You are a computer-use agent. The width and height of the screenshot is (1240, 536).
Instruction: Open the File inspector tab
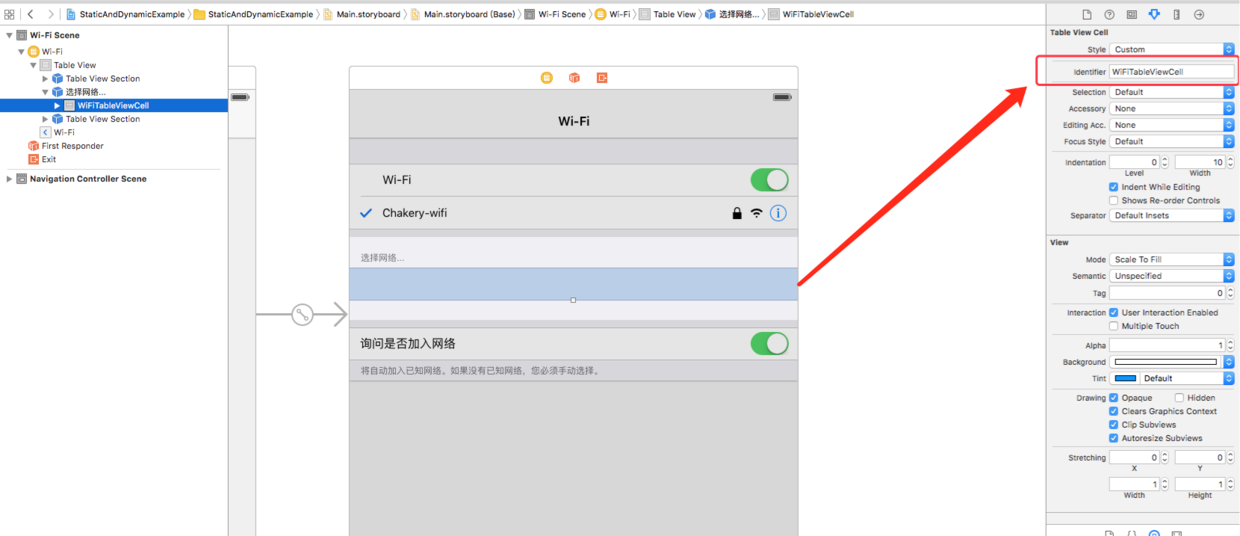[x=1087, y=15]
